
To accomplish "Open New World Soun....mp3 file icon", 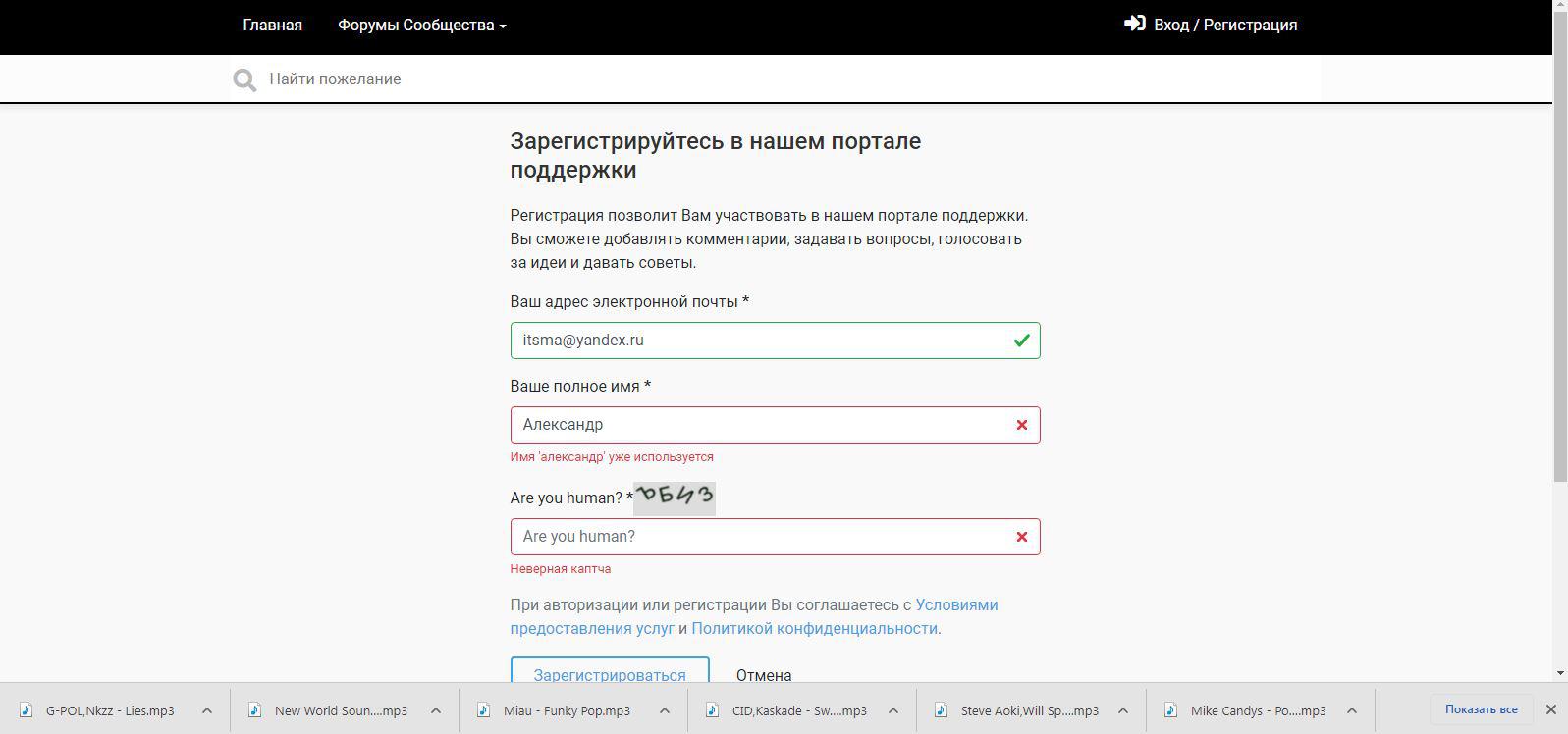I will (x=255, y=710).
